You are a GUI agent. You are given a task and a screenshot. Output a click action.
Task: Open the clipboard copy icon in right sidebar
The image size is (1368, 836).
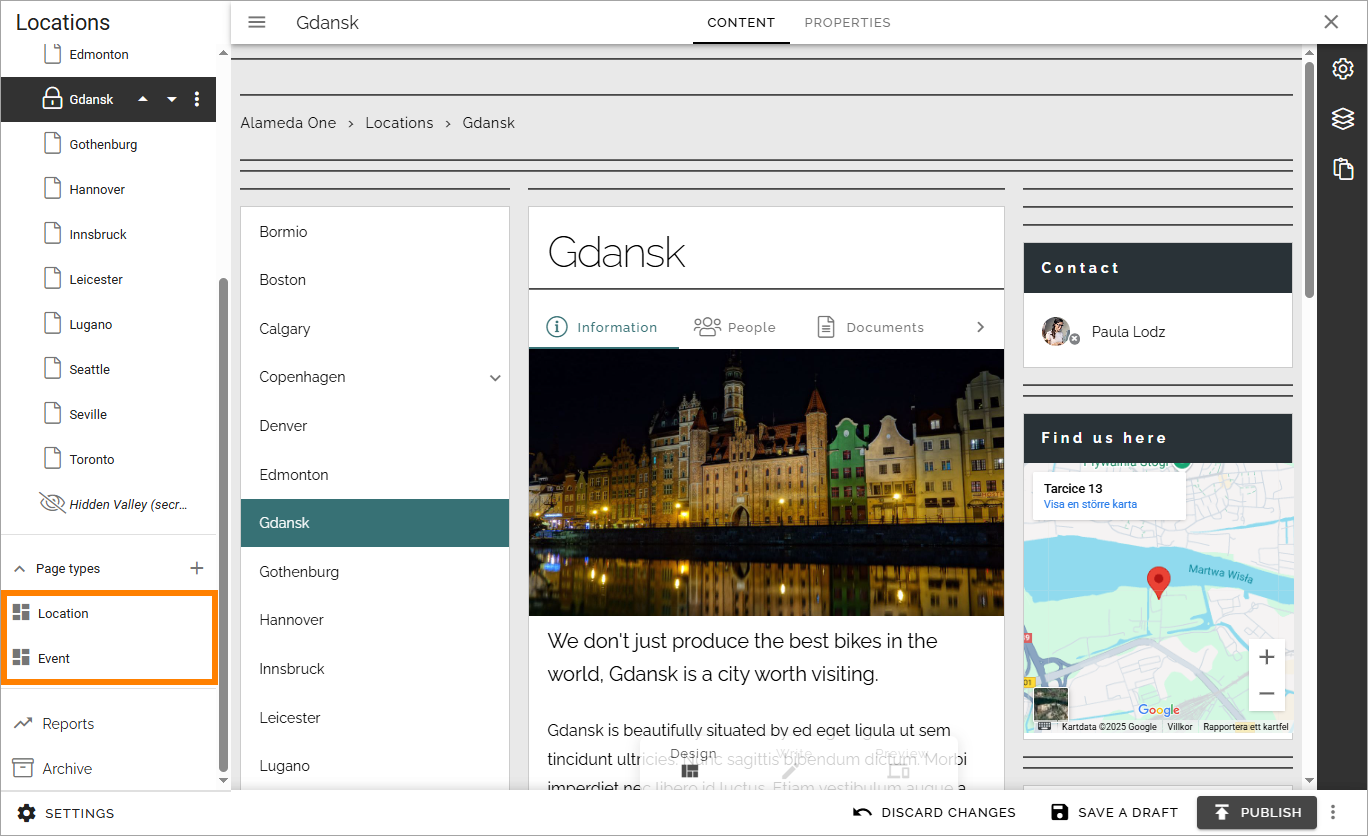coord(1343,168)
